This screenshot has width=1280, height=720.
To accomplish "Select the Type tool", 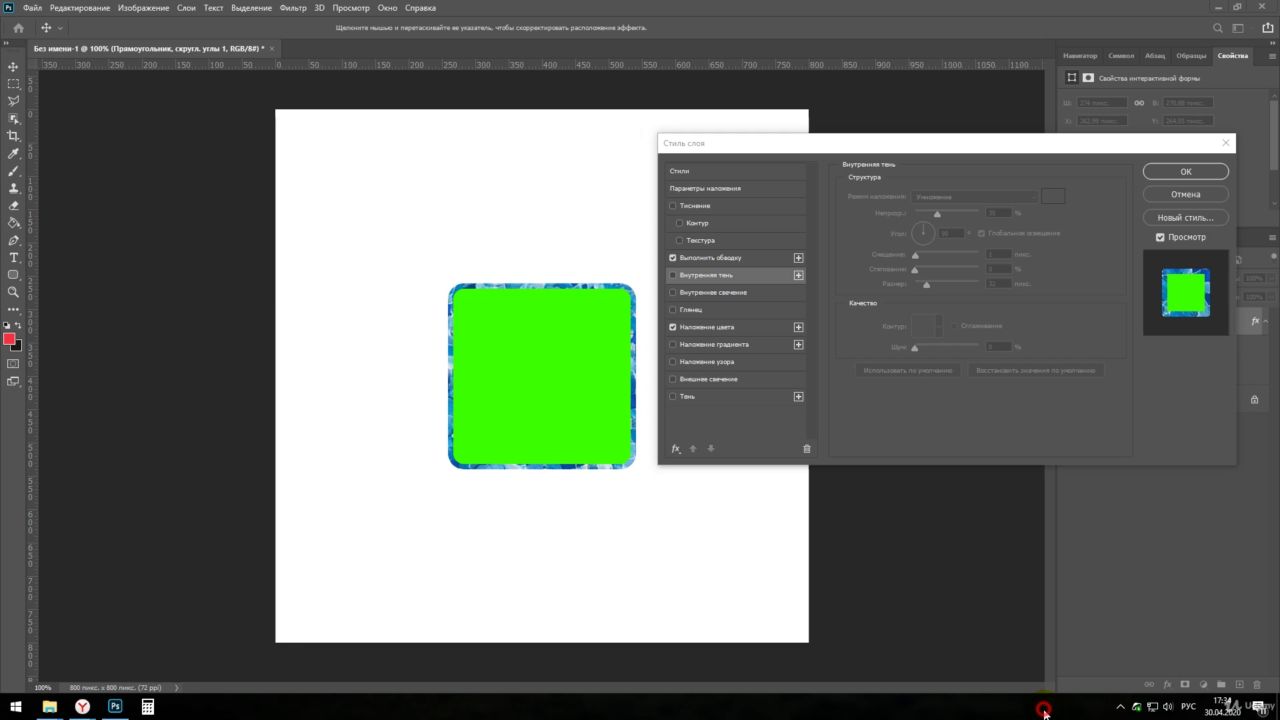I will 13,258.
